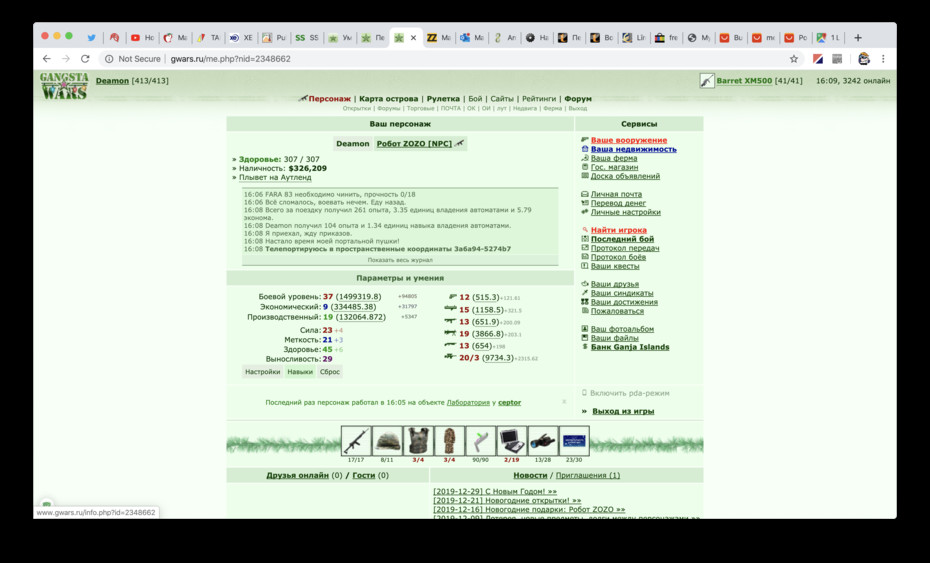Open Рулетка in the top menu

coord(443,98)
